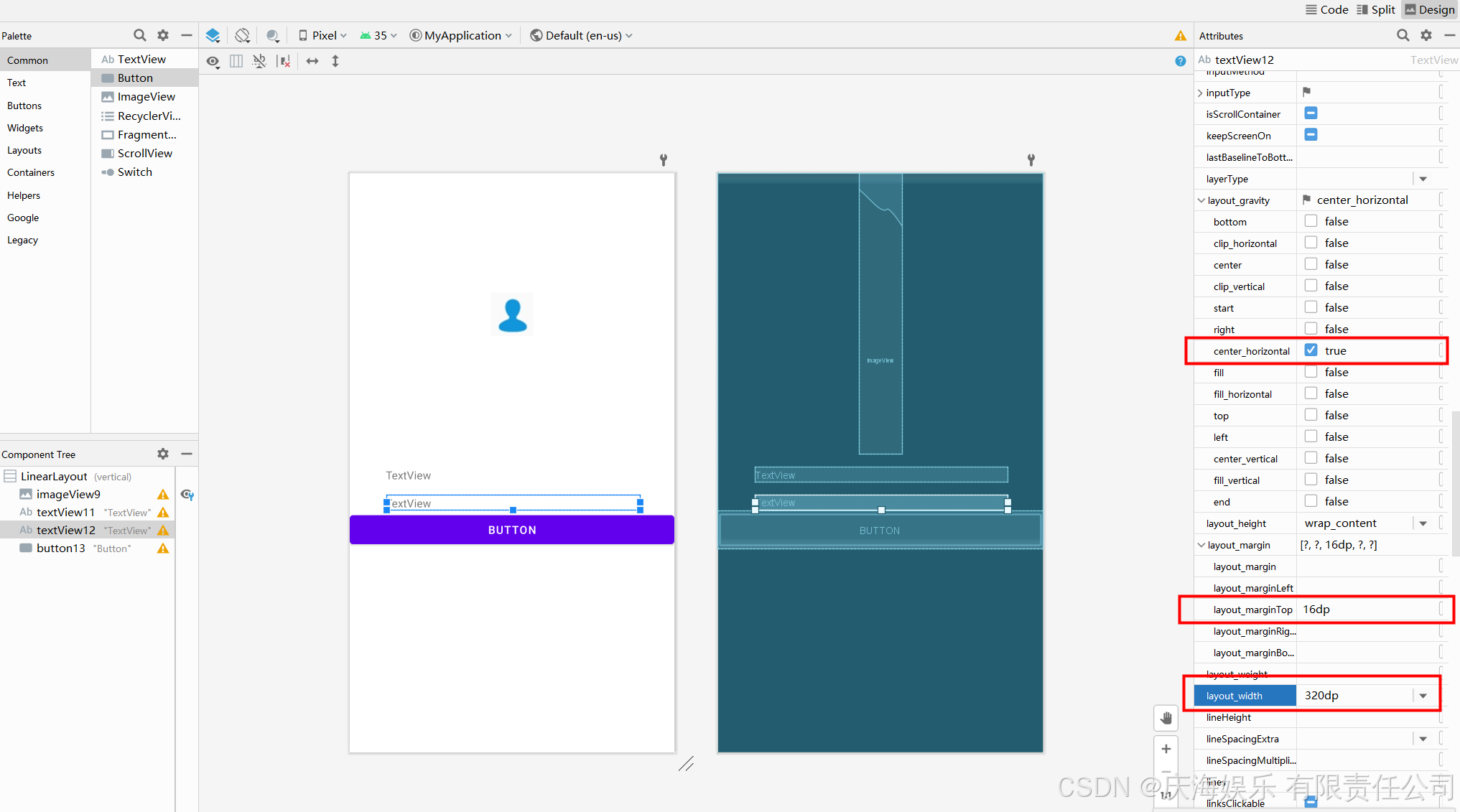1460x812 pixels.
Task: Check the fill_horizontal checkbox
Action: click(1311, 393)
